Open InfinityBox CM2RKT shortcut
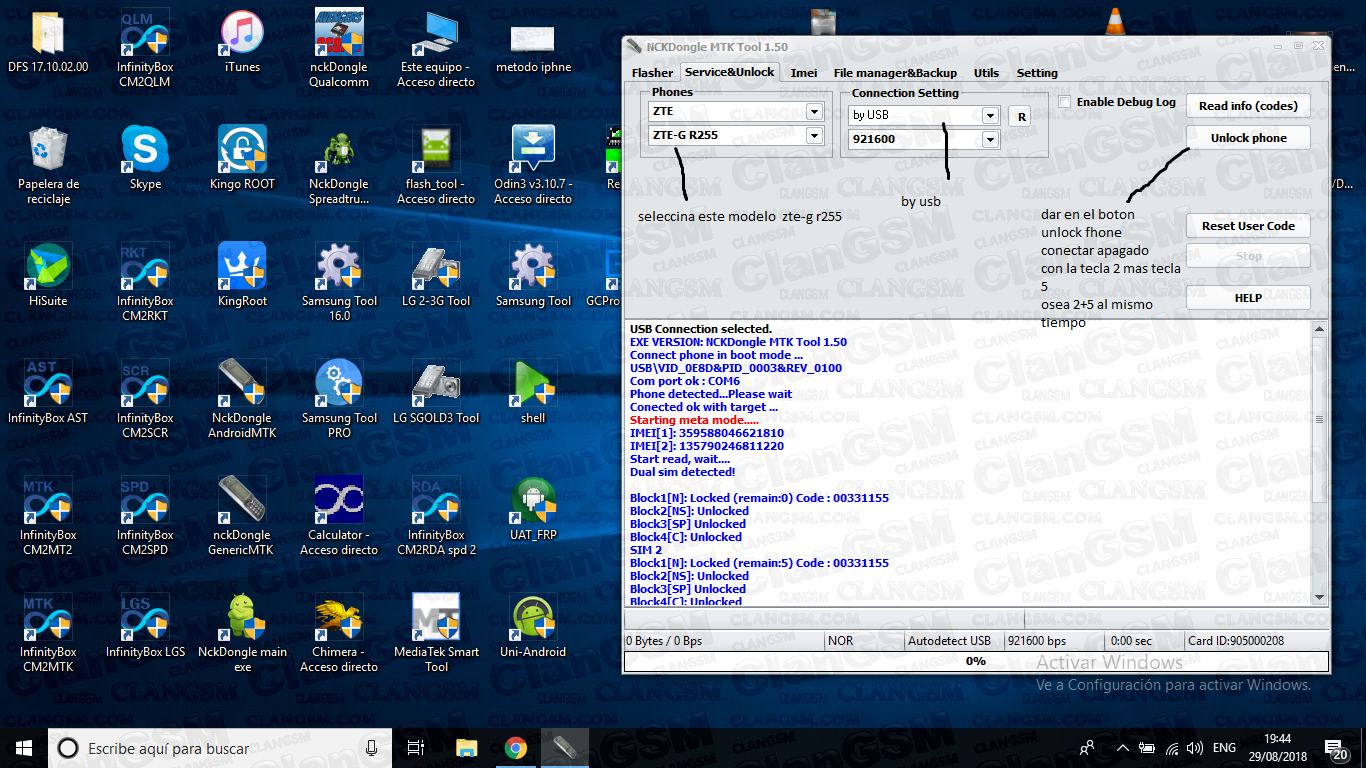This screenshot has height=768, width=1366. click(x=145, y=282)
